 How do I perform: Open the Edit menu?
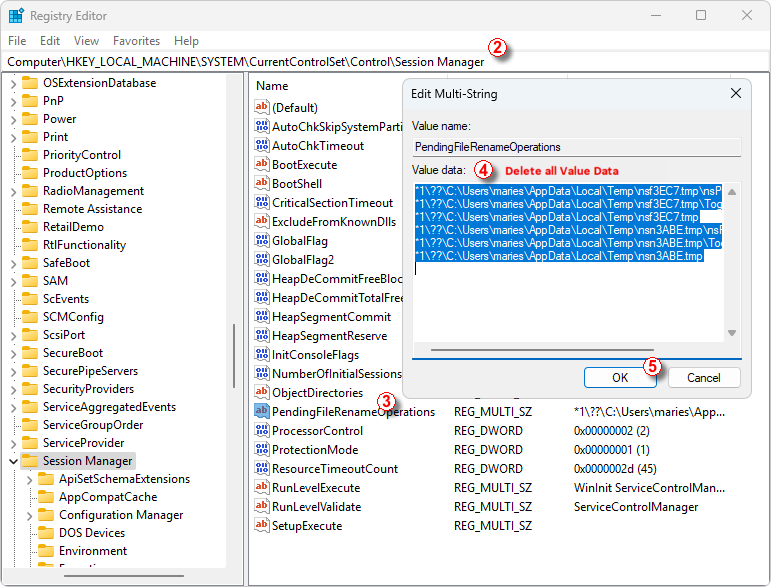50,41
